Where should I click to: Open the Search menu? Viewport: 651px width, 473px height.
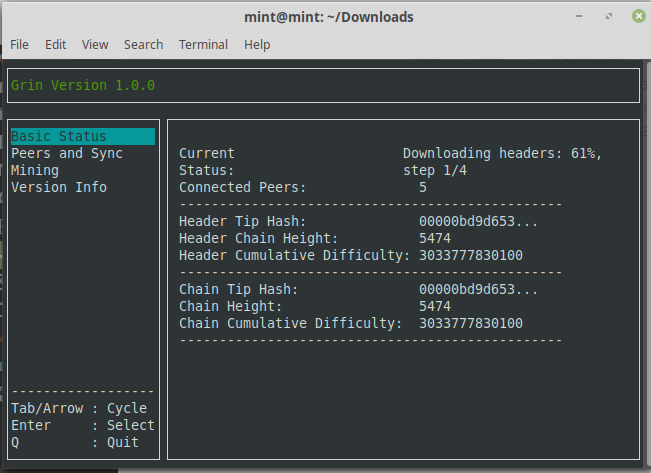pyautogui.click(x=144, y=44)
